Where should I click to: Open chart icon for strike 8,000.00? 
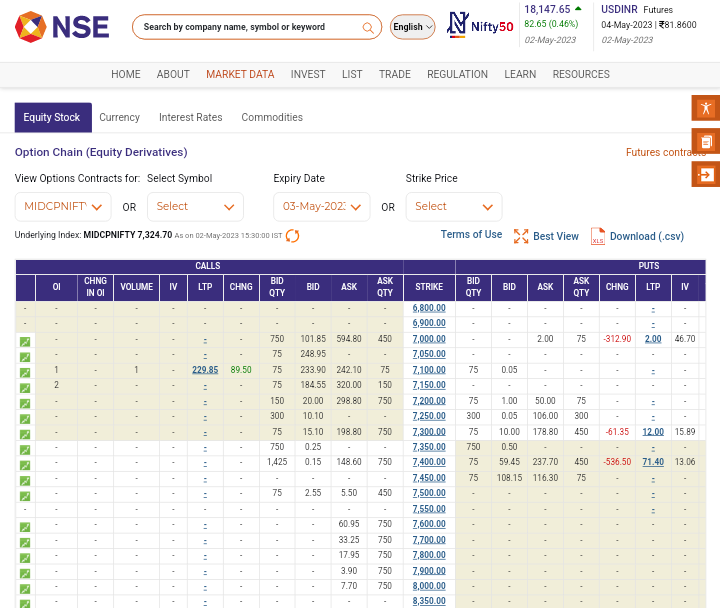coord(25,589)
